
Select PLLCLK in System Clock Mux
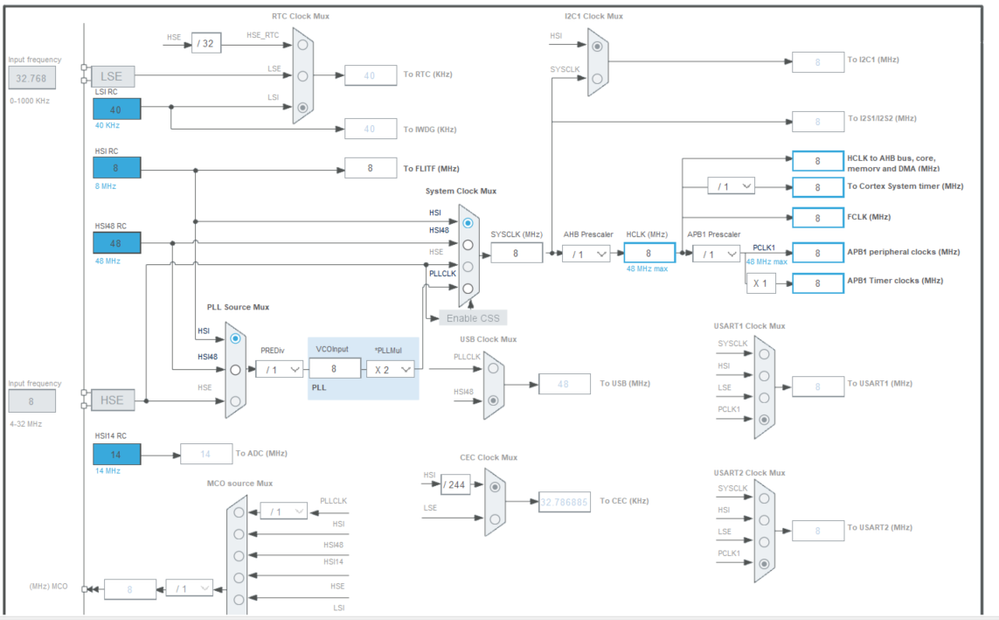468,288
